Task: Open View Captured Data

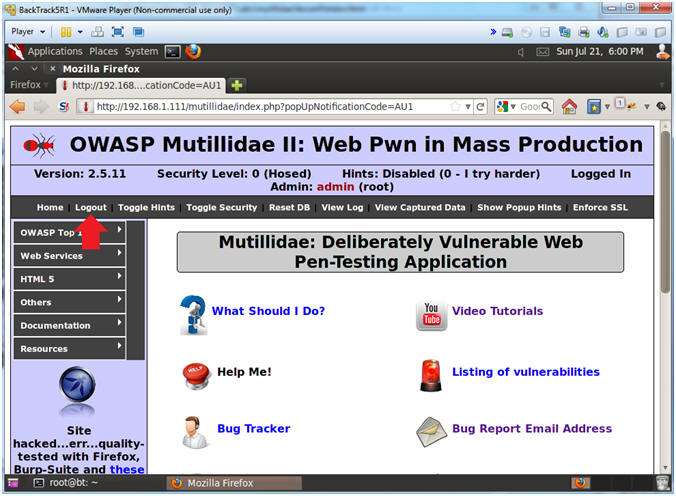Action: (x=420, y=207)
